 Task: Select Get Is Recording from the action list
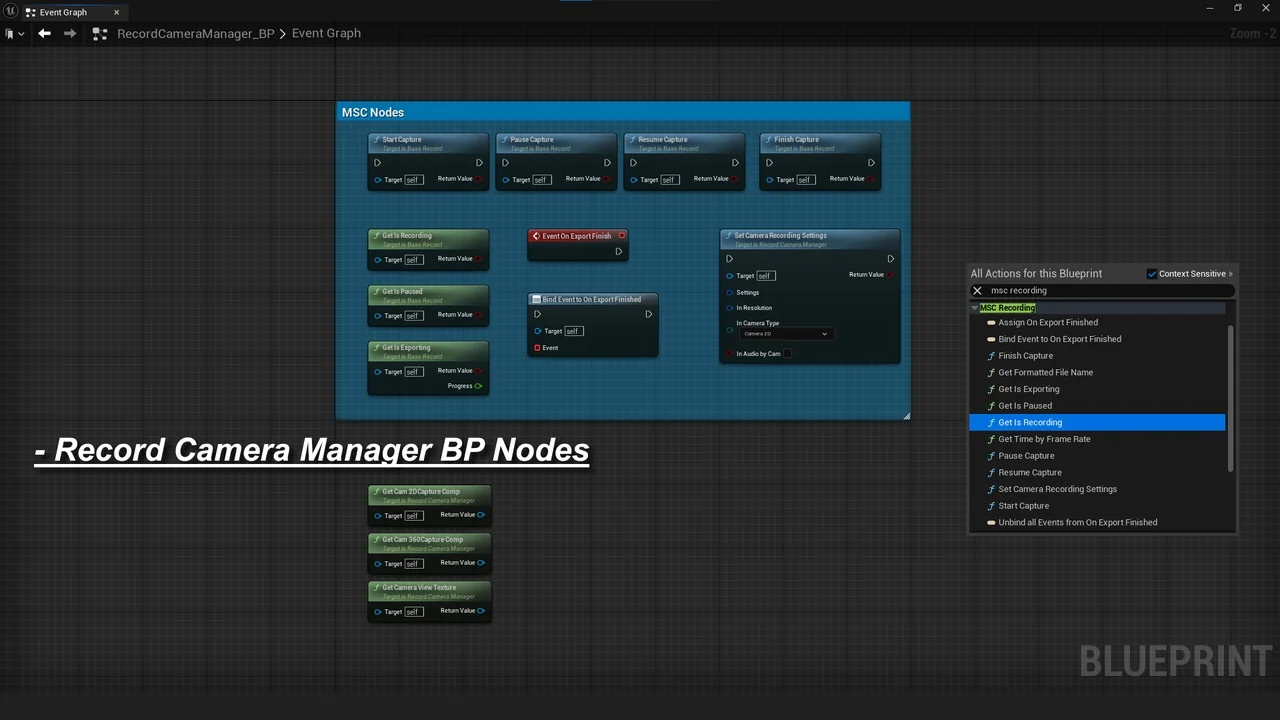point(1030,423)
